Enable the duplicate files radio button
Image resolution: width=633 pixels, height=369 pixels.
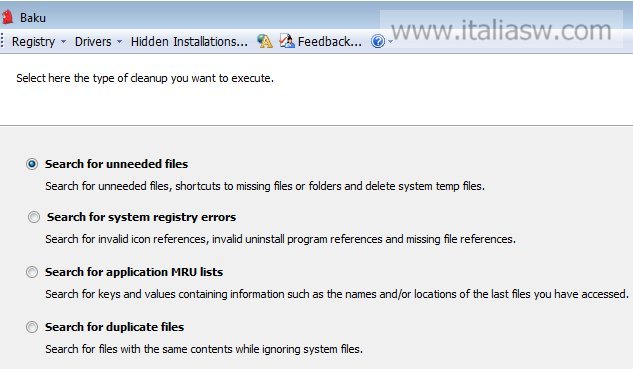32,327
